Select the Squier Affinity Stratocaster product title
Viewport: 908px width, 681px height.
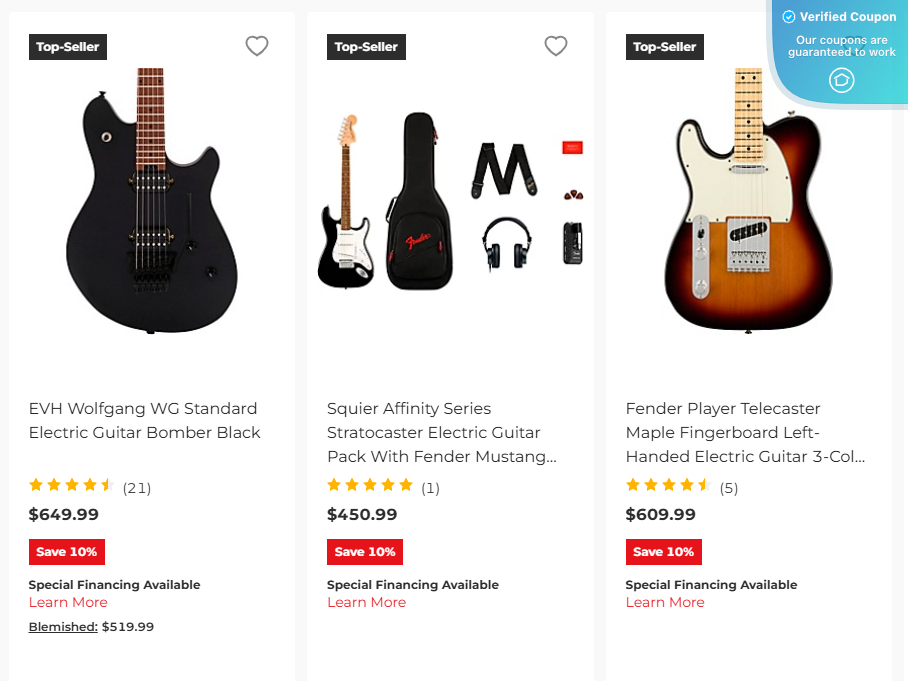coord(441,432)
